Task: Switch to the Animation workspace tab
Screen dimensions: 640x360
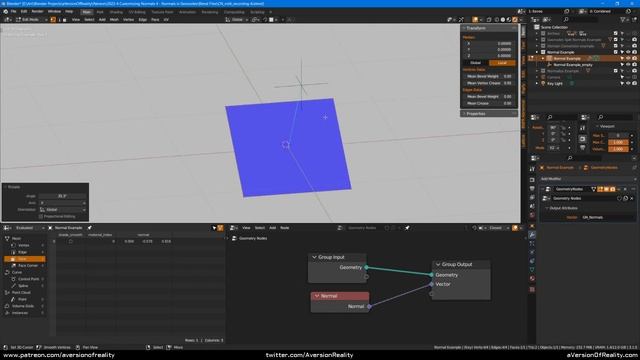Action: click(187, 12)
